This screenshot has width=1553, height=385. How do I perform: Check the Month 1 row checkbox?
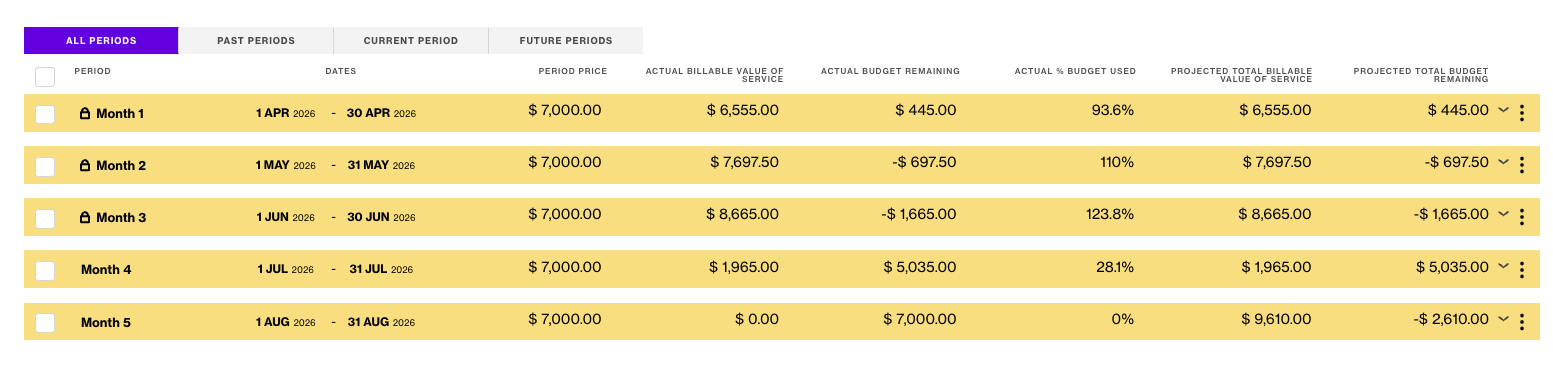click(45, 114)
